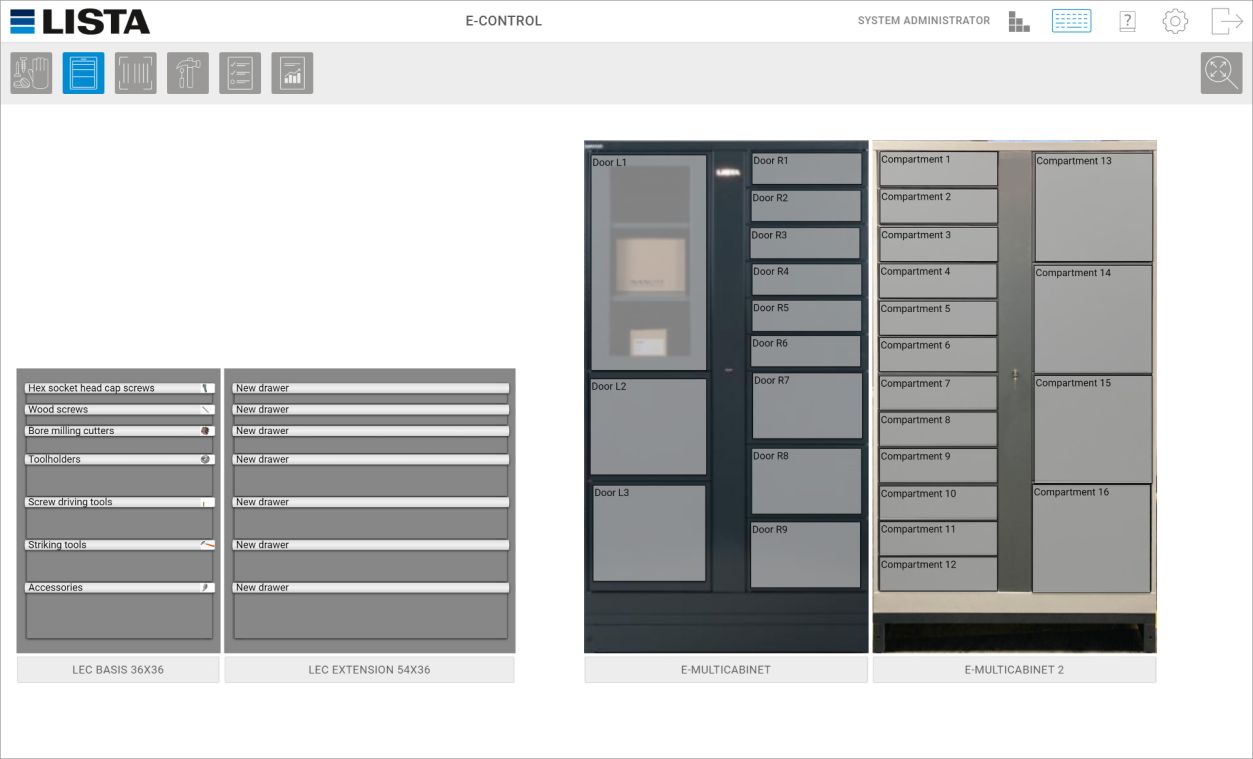Select the LEC BASIS 36X36 label
Viewport: 1253px width, 759px height.
coord(118,670)
